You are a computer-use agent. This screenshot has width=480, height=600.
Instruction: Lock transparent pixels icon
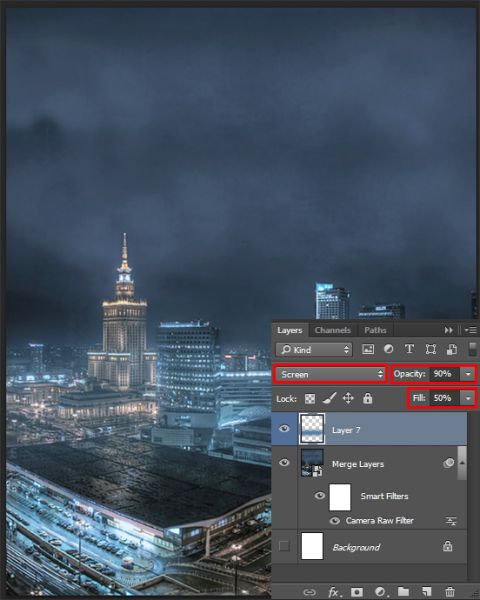(310, 399)
